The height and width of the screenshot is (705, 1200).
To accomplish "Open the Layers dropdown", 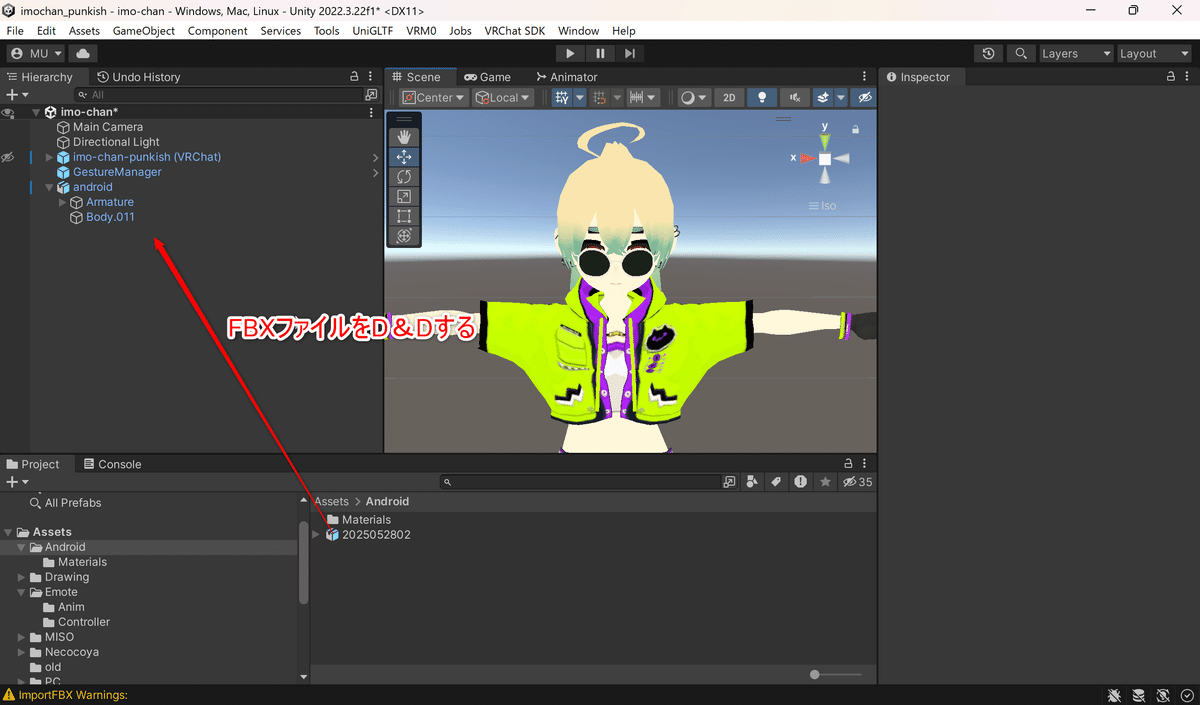I will (x=1075, y=53).
